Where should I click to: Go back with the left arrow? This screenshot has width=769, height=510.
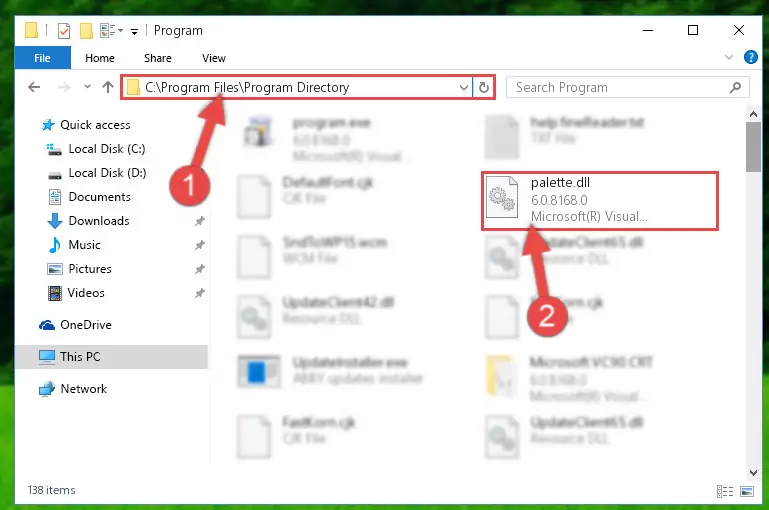coord(34,87)
